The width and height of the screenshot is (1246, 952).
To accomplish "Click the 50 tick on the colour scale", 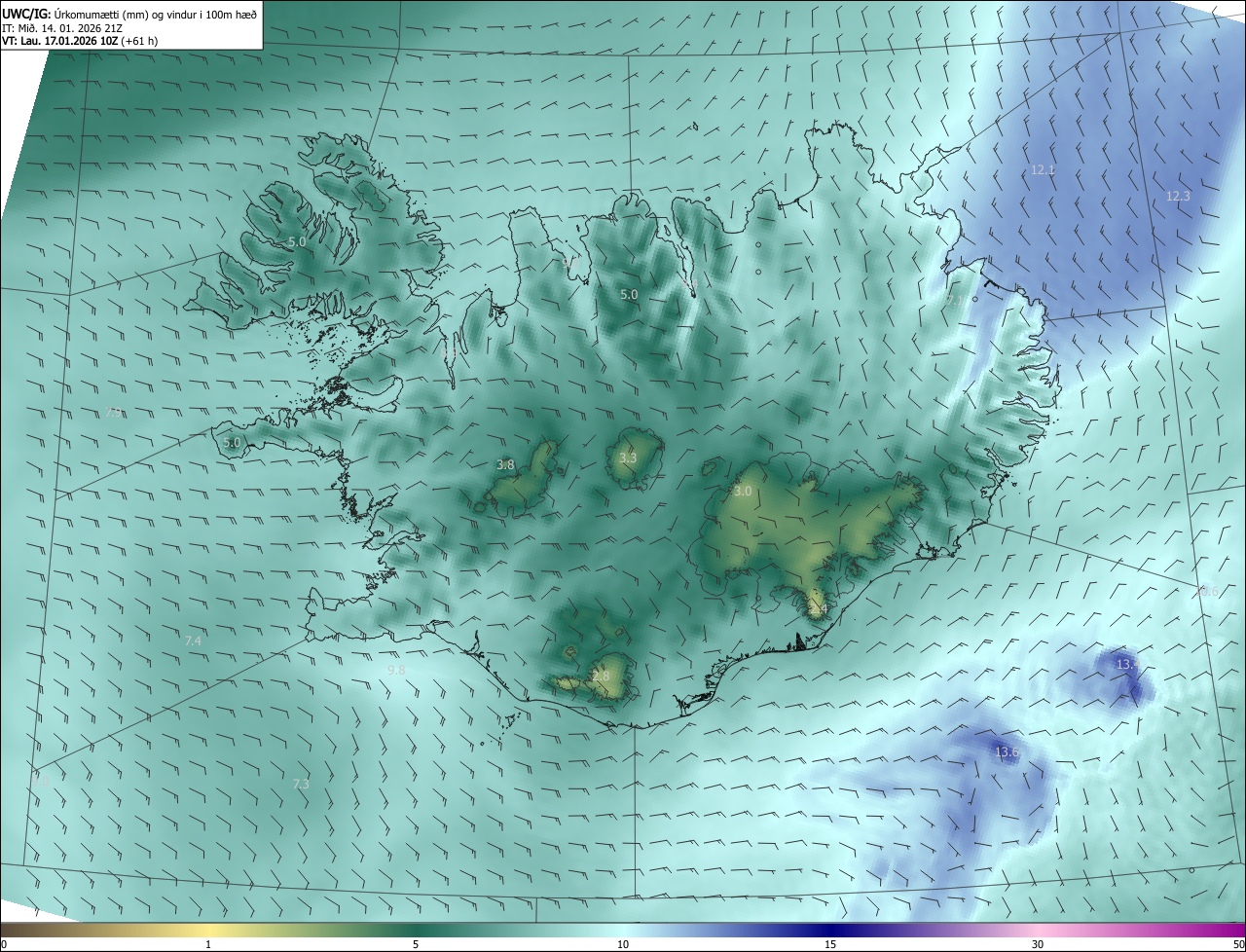I will click(1238, 944).
